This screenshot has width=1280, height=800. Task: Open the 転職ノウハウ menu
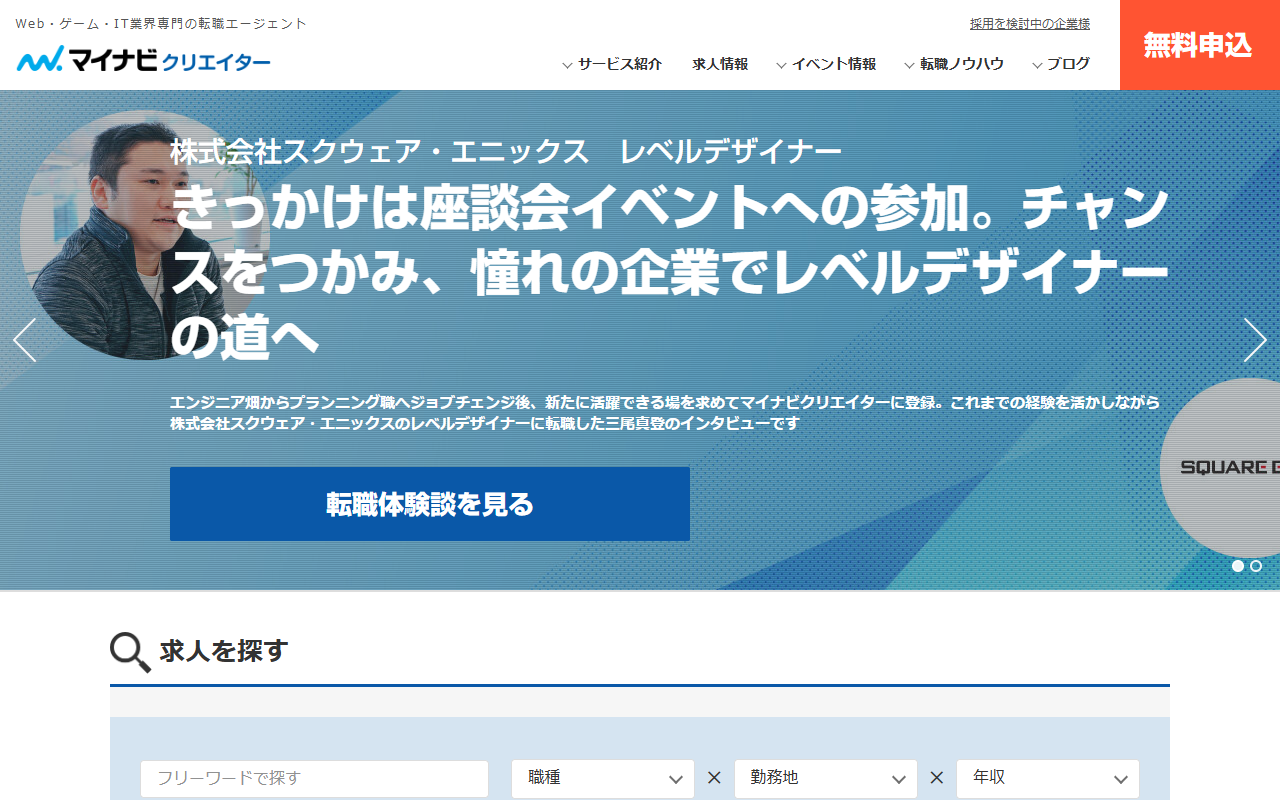954,64
